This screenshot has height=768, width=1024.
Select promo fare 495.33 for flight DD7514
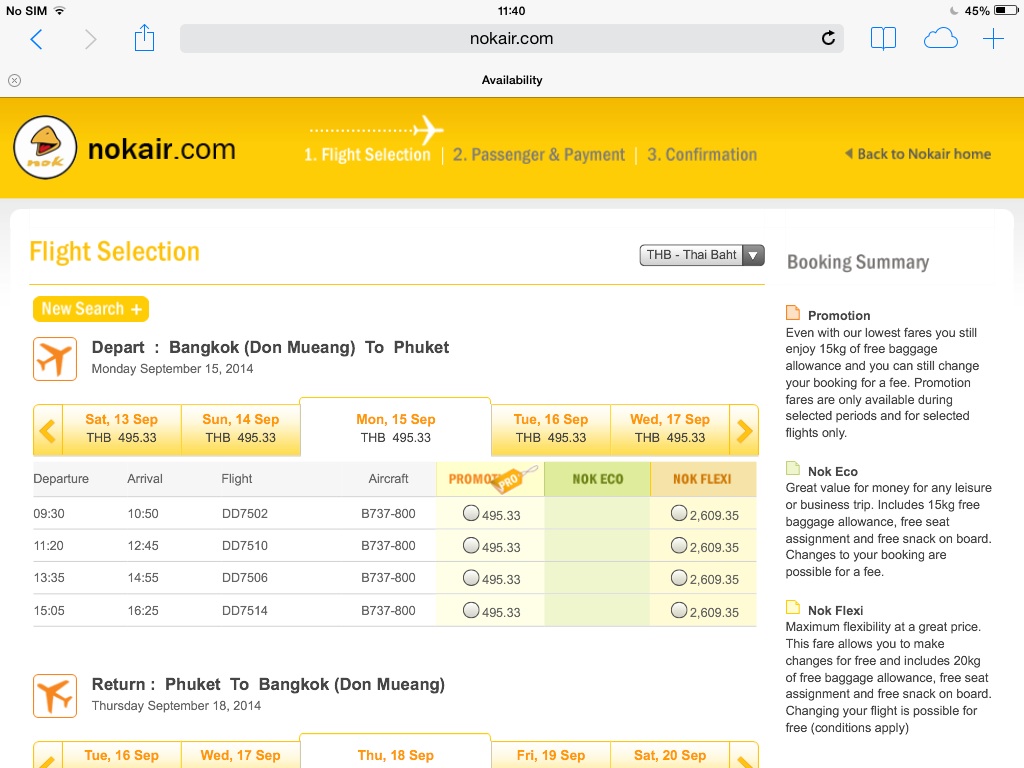pyautogui.click(x=471, y=610)
